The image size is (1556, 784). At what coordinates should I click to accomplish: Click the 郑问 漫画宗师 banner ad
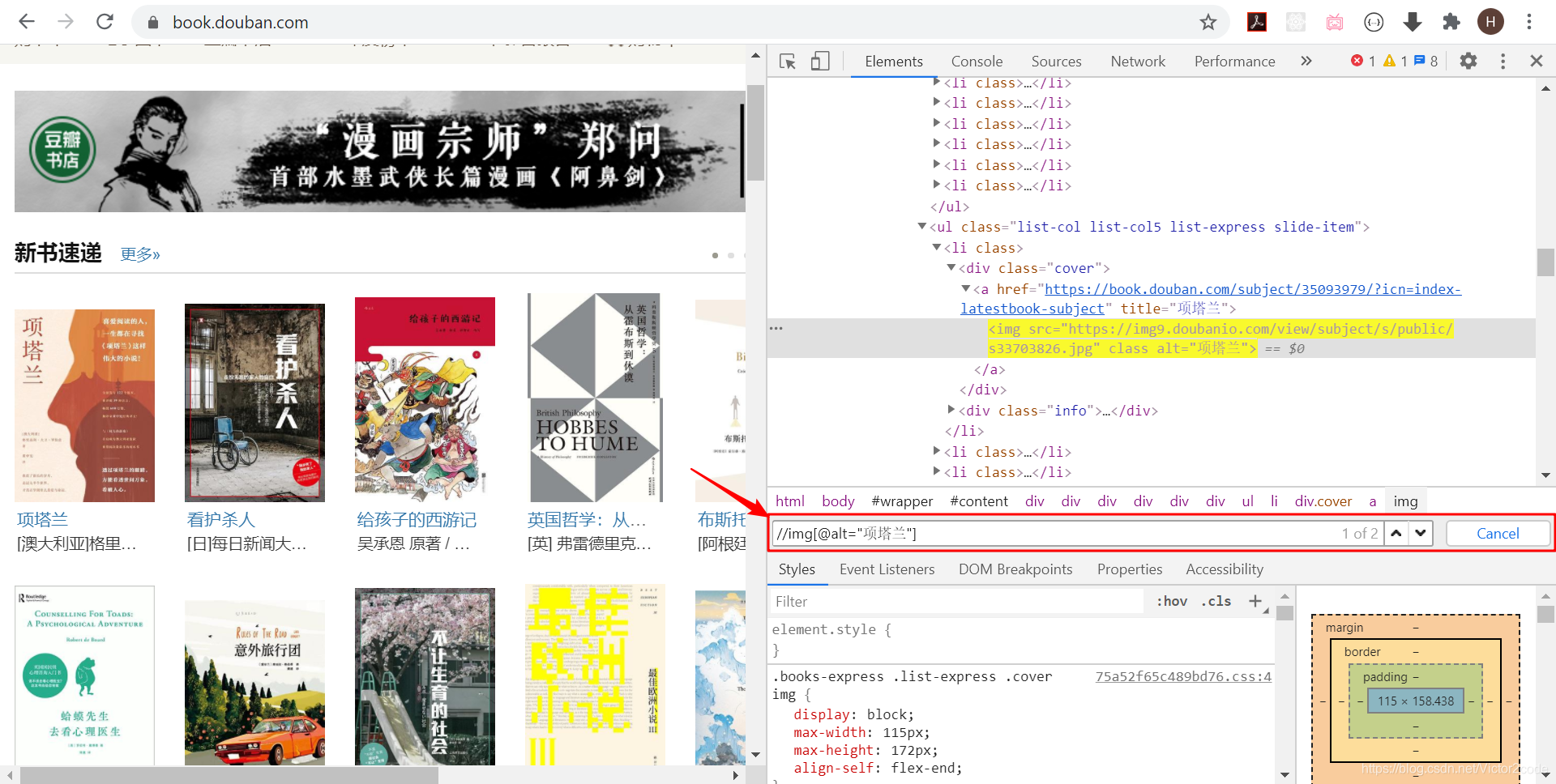(x=379, y=151)
